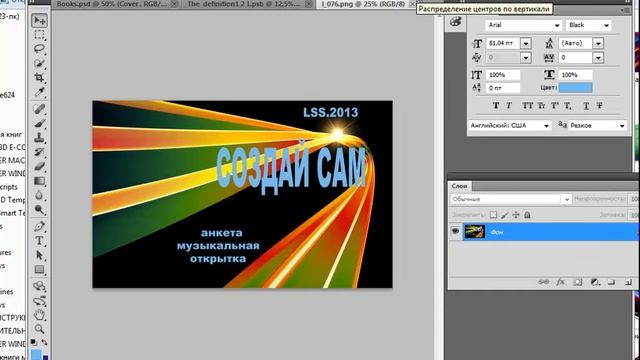Toggle Strikethrough text style

click(599, 105)
